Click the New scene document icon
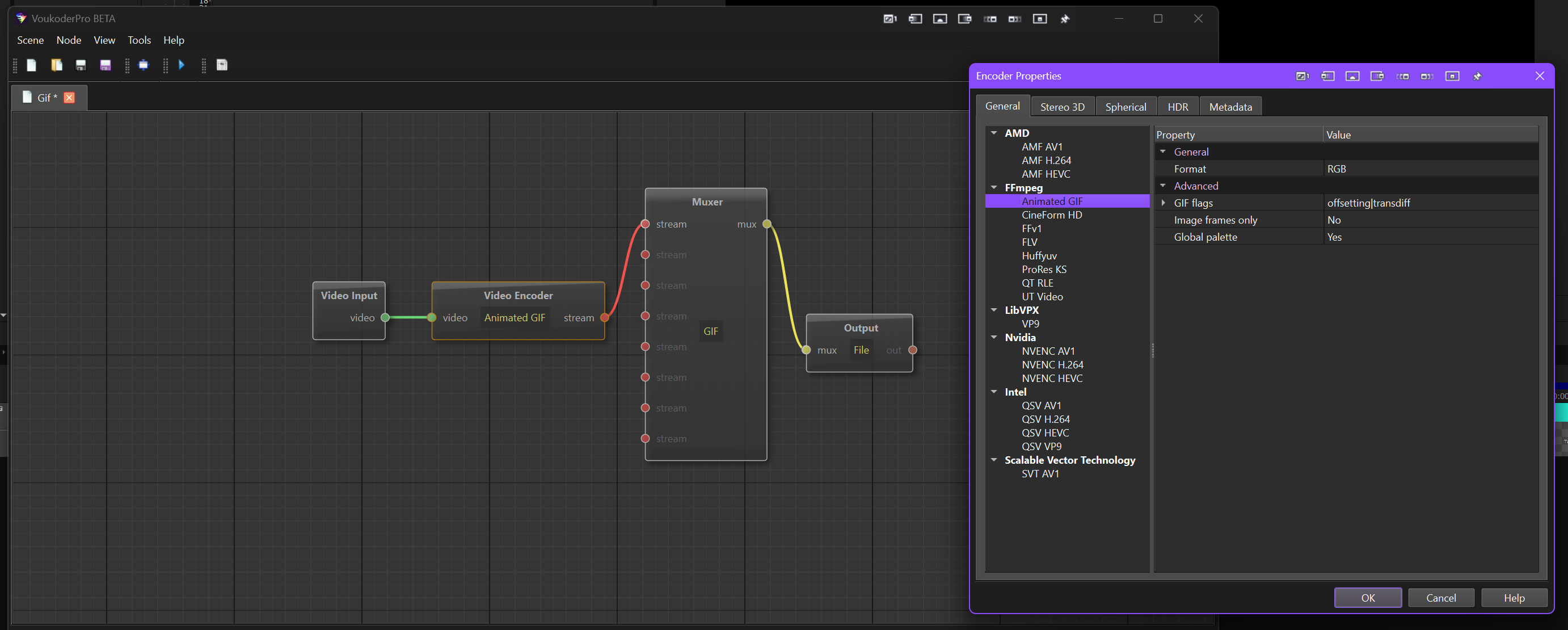Viewport: 1568px width, 630px height. click(x=32, y=65)
